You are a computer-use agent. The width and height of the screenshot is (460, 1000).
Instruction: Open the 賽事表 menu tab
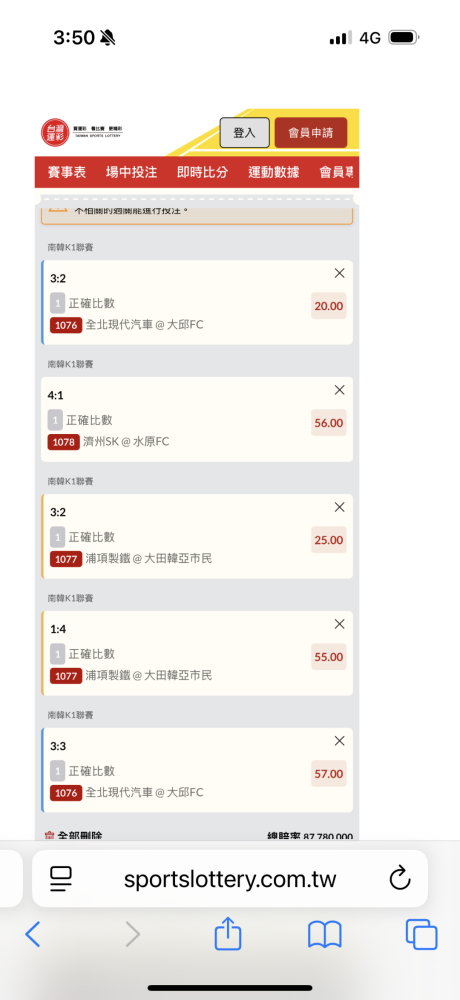[x=66, y=172]
